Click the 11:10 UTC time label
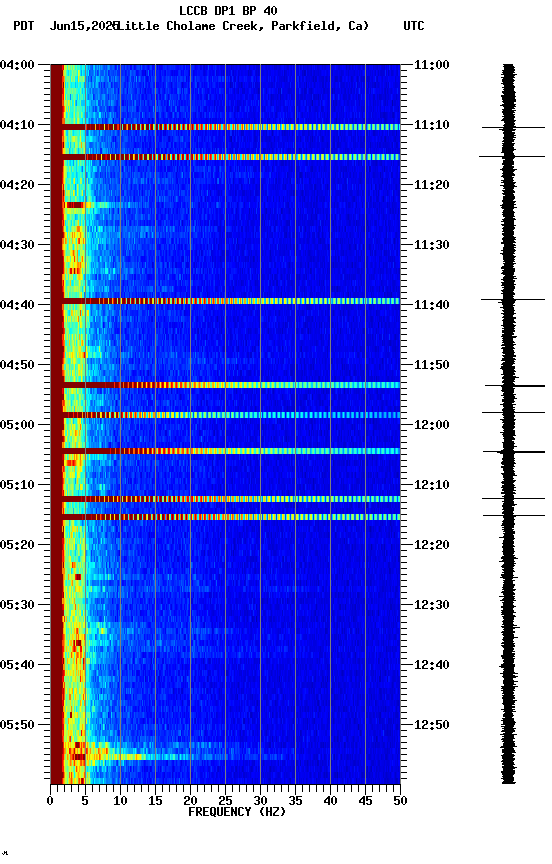This screenshot has width=552, height=864. pos(432,125)
